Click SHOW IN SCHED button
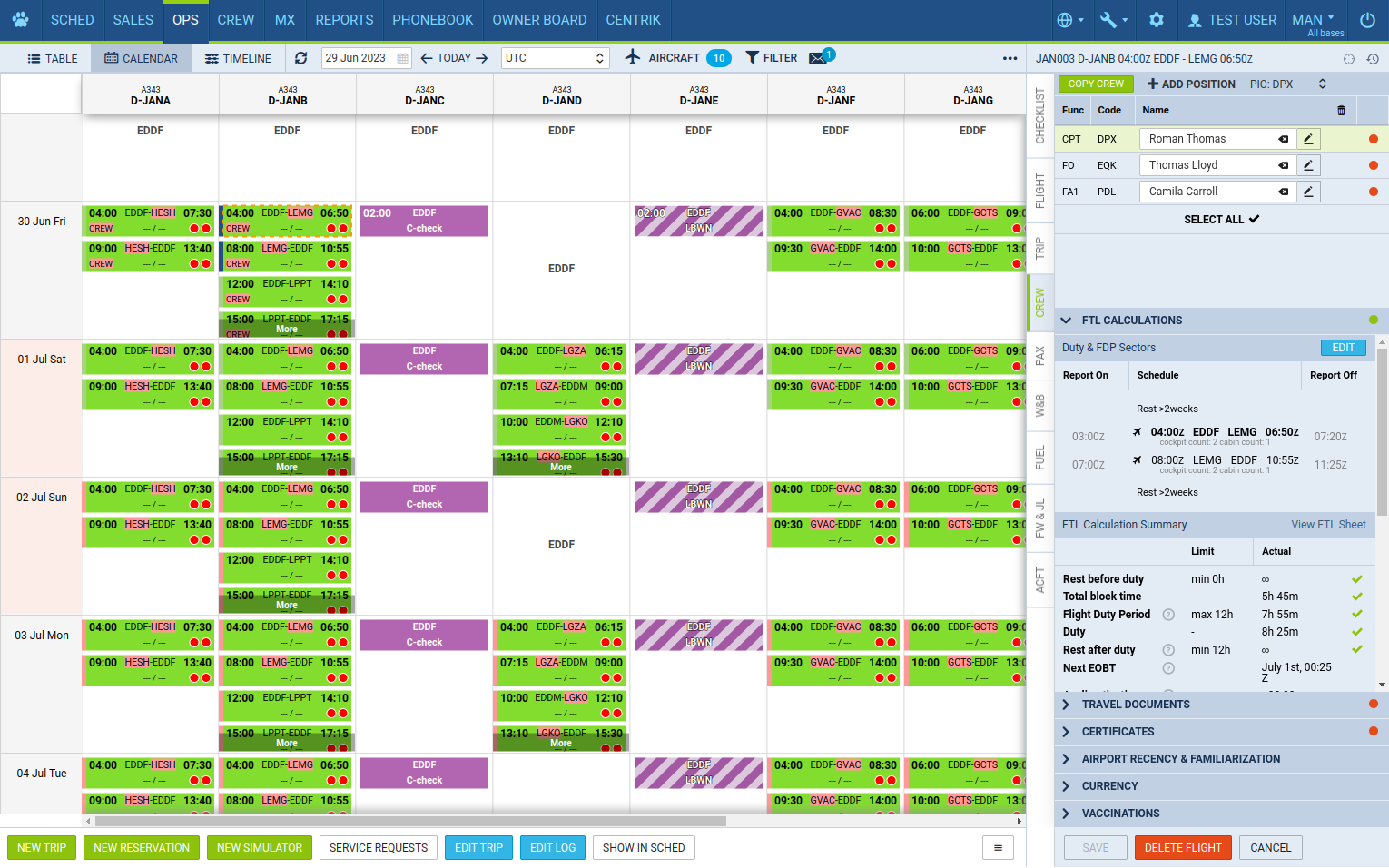This screenshot has width=1389, height=868. tap(644, 848)
